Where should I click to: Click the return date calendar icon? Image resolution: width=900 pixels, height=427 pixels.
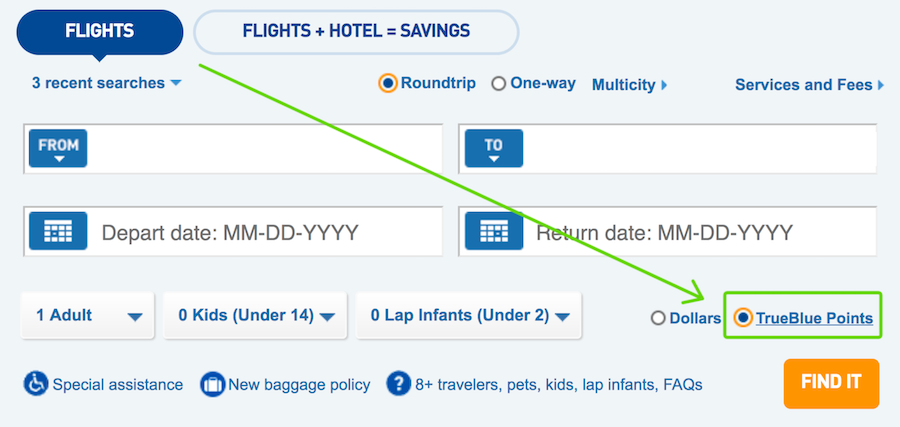[494, 231]
